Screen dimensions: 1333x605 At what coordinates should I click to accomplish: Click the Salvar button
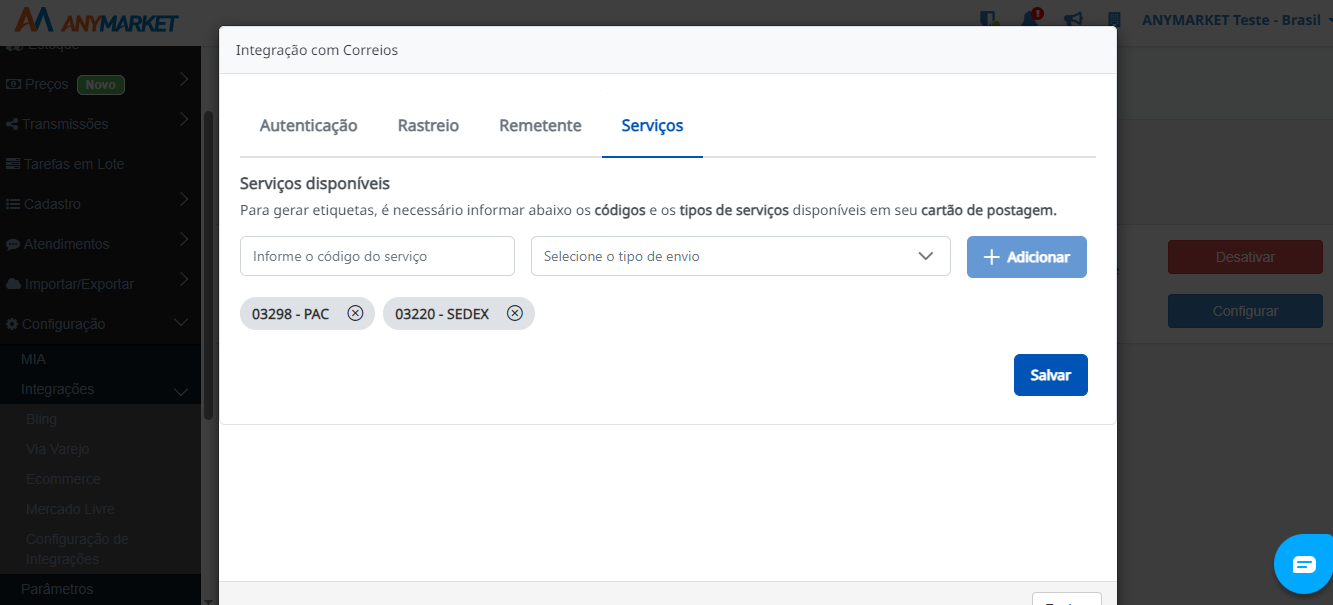[x=1050, y=375]
